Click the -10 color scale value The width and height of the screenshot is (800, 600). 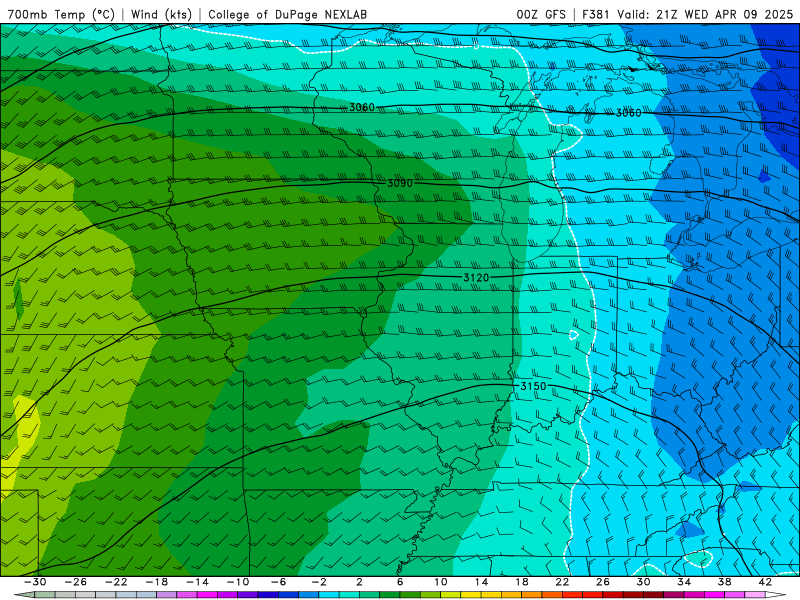click(238, 582)
